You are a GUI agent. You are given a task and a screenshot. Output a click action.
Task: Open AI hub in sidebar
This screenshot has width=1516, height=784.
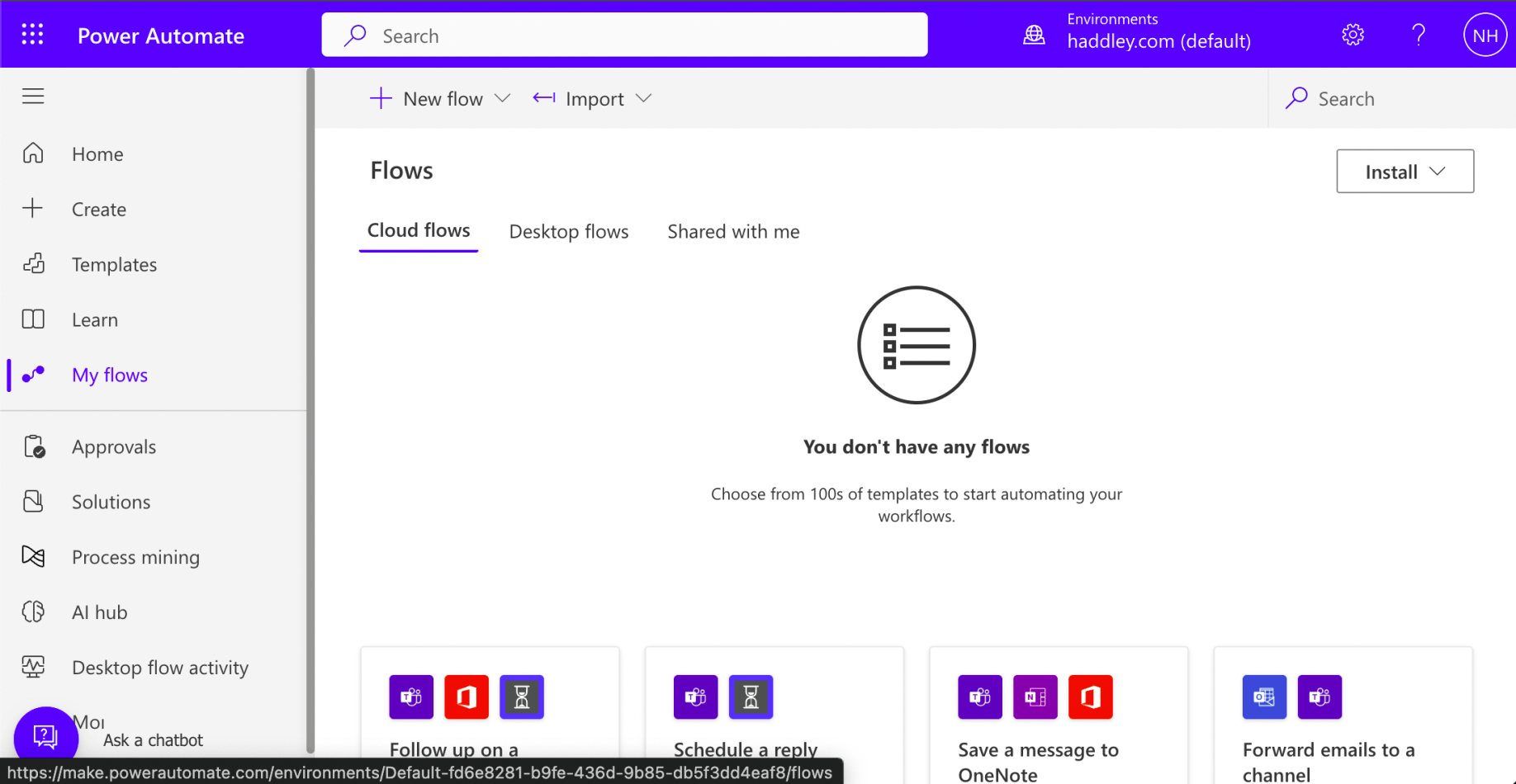coord(99,612)
